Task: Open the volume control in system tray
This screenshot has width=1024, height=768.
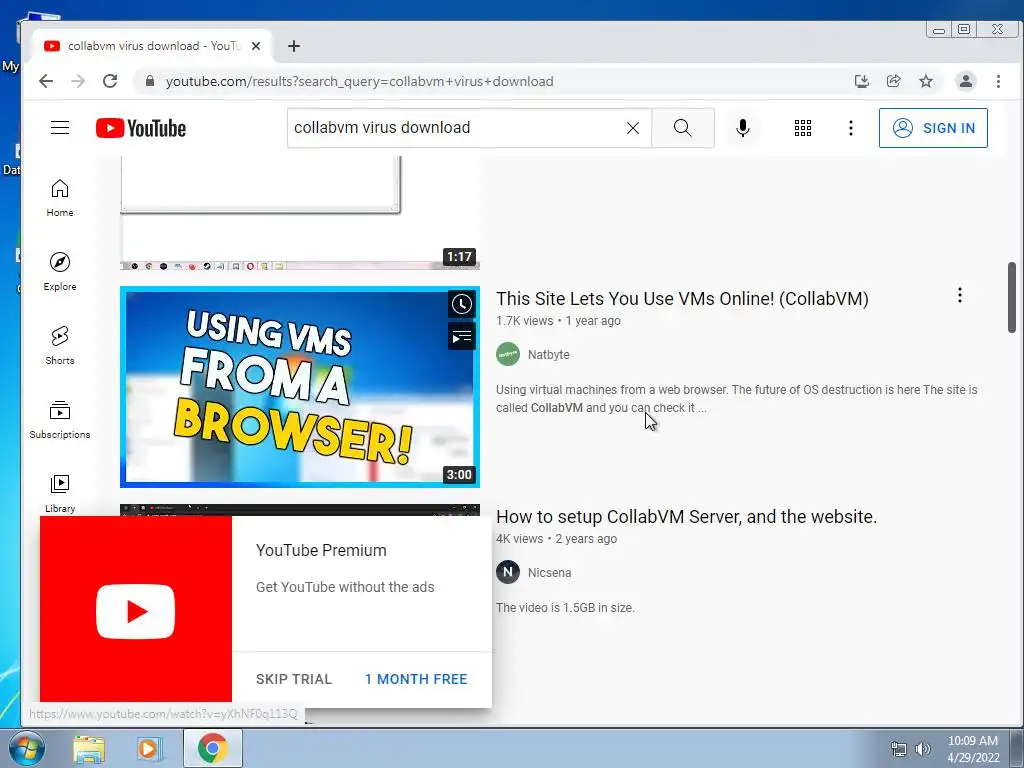Action: click(922, 749)
